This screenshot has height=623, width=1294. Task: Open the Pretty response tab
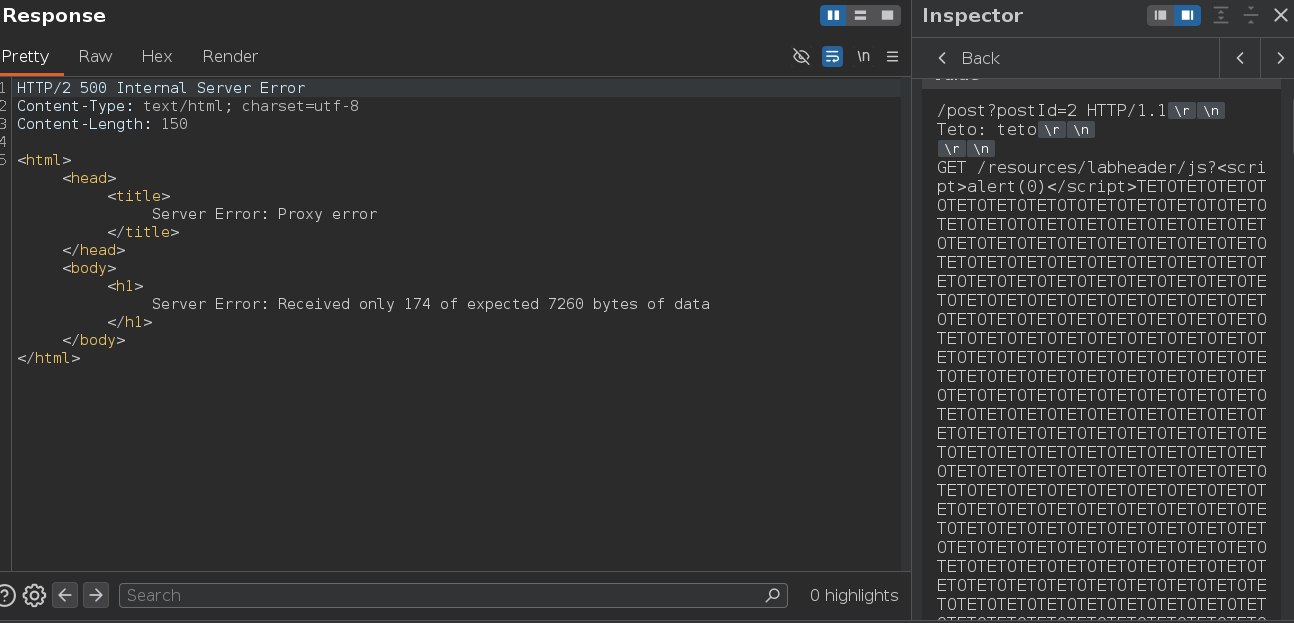(x=25, y=56)
